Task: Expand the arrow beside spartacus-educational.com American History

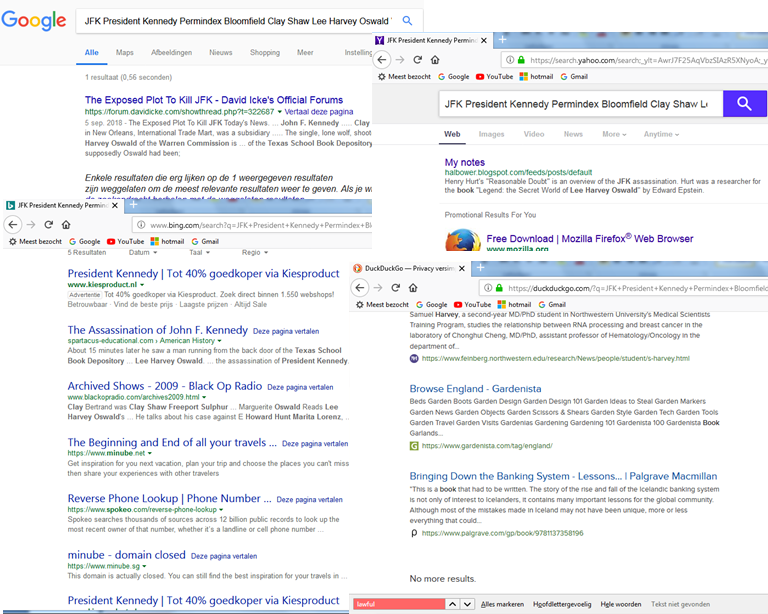Action: [219, 340]
